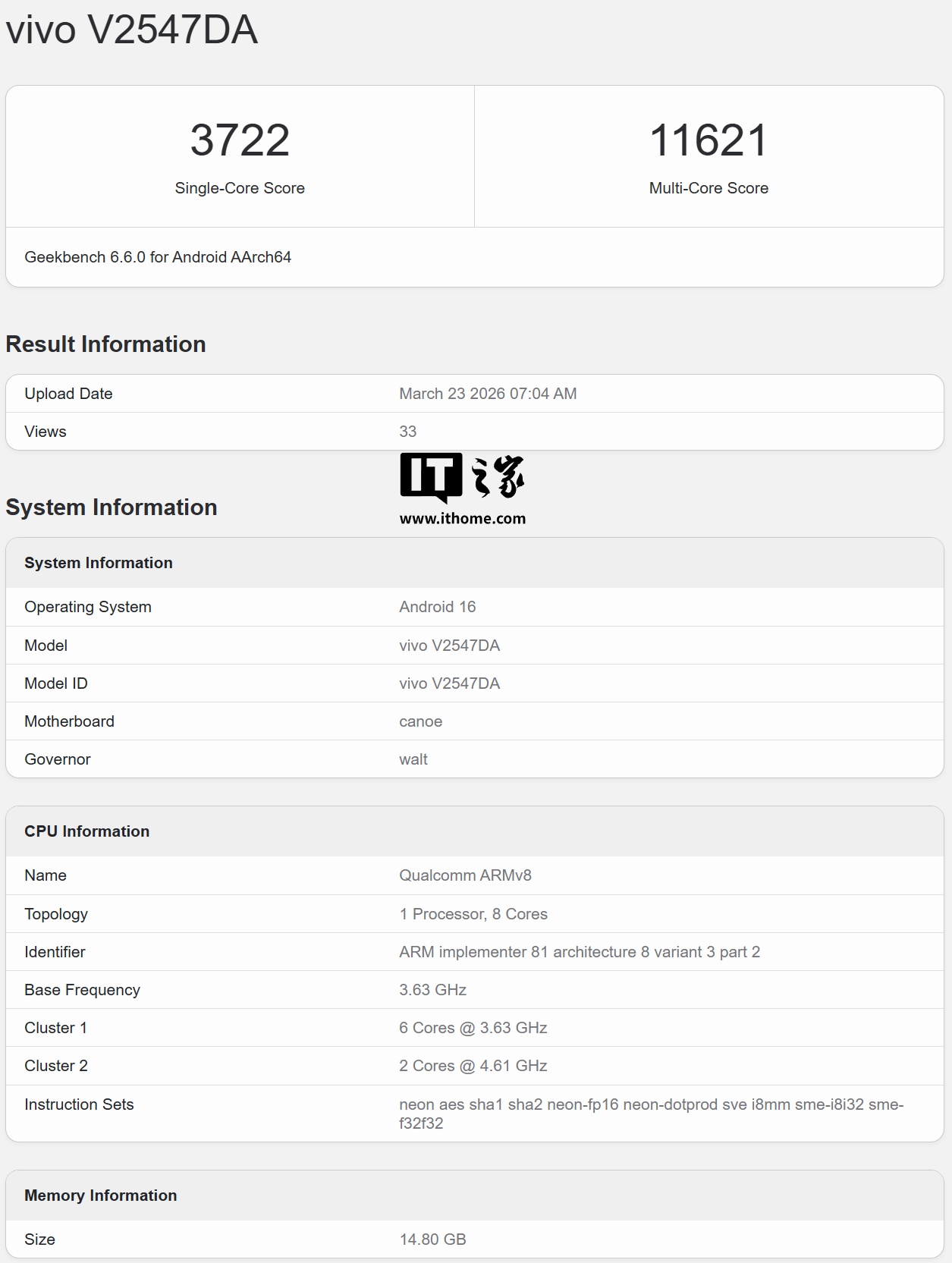Click the vivo V2547DA page title

click(132, 30)
